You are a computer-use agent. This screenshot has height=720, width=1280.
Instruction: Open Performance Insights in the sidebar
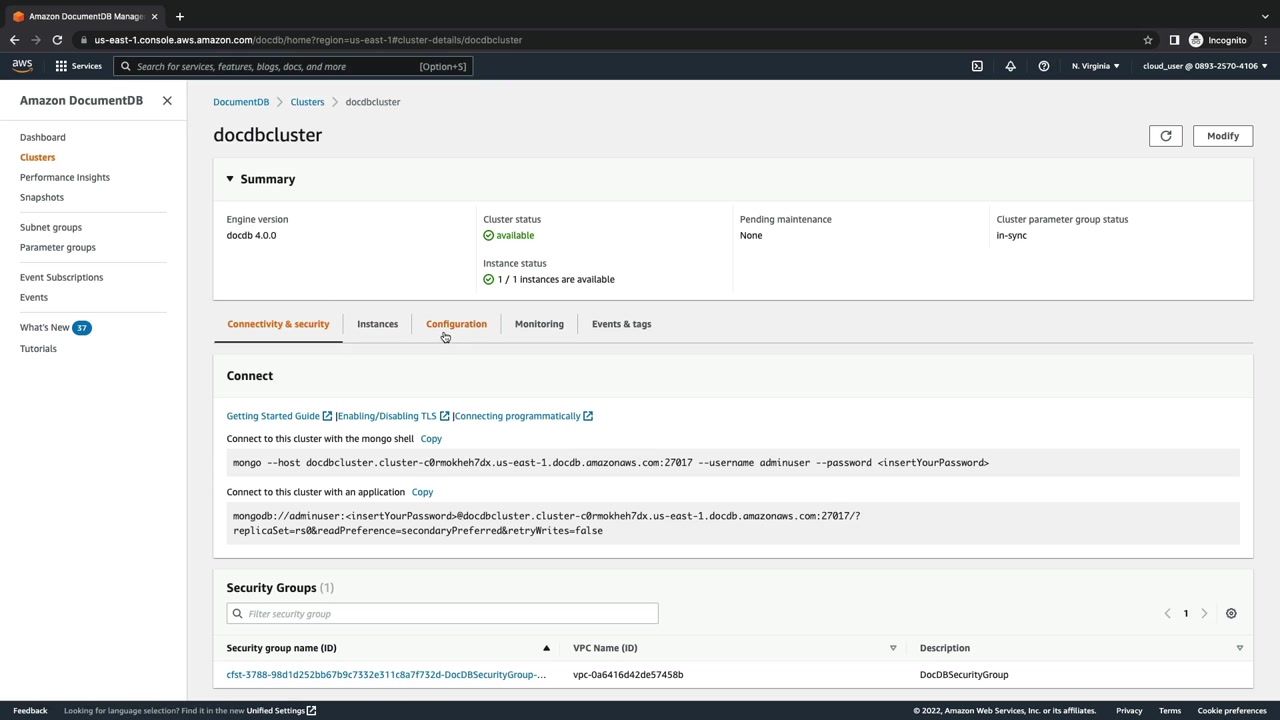65,177
